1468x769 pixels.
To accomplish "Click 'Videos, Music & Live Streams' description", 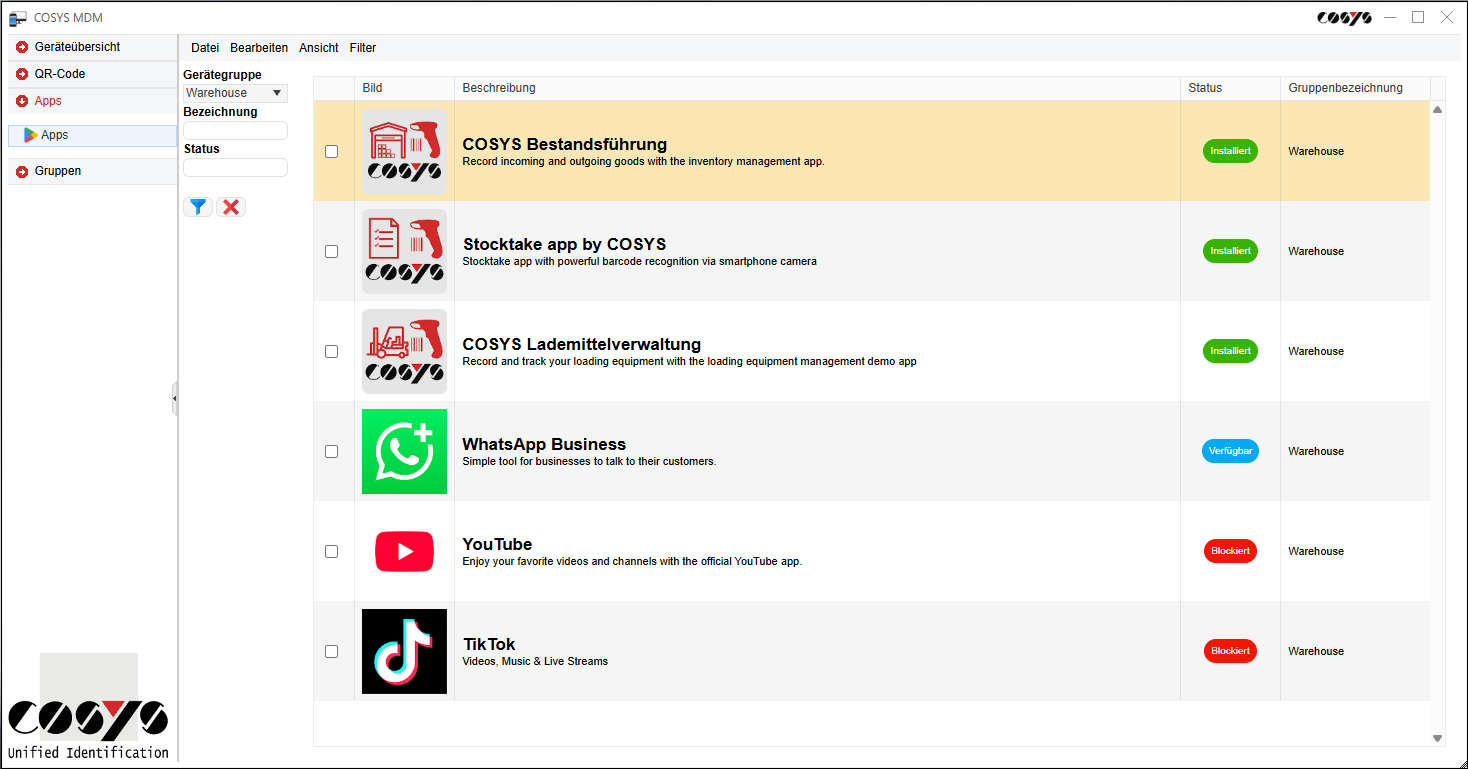I will [535, 661].
